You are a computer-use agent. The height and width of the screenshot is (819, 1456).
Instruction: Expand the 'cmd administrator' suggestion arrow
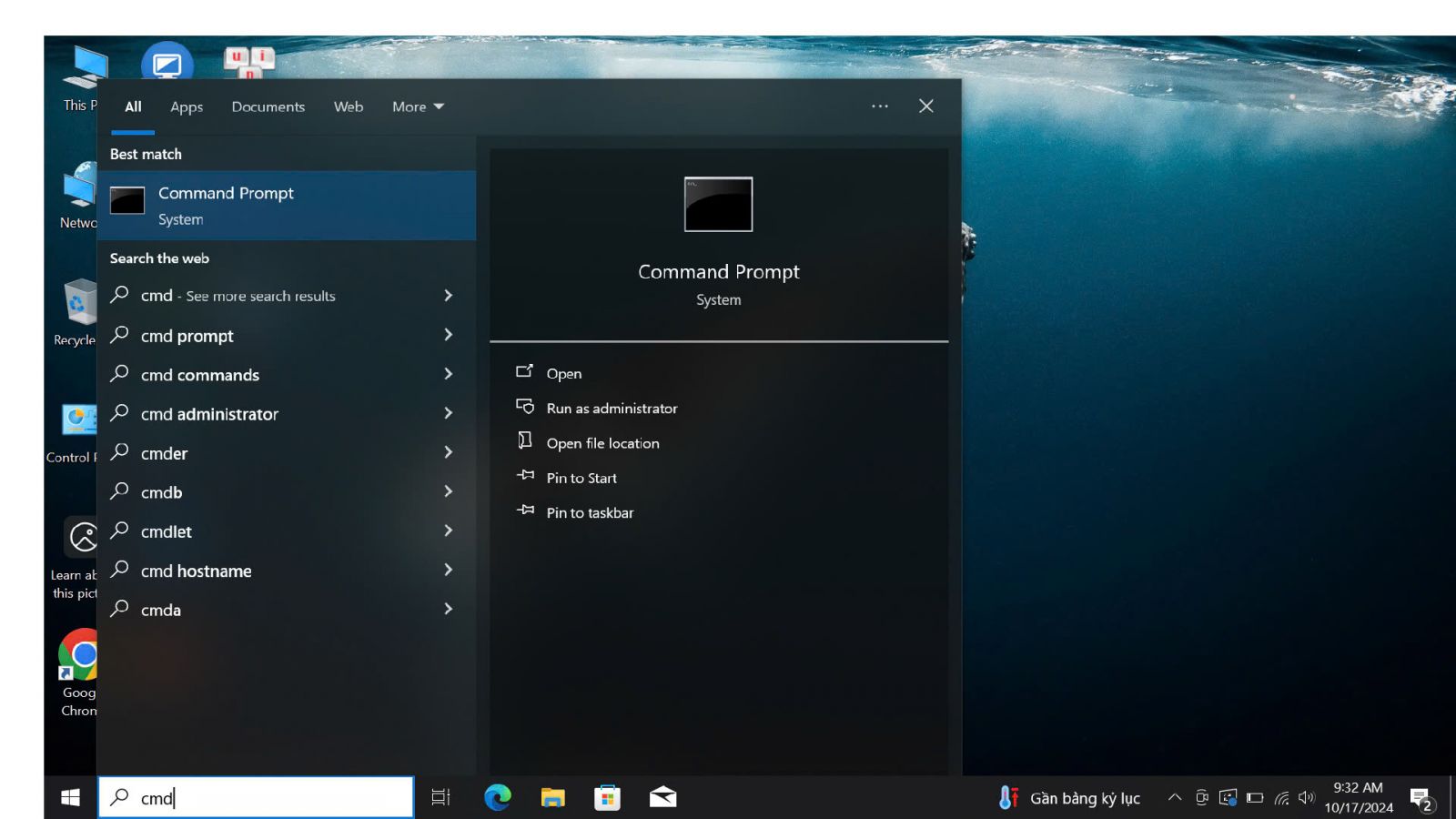(x=448, y=413)
